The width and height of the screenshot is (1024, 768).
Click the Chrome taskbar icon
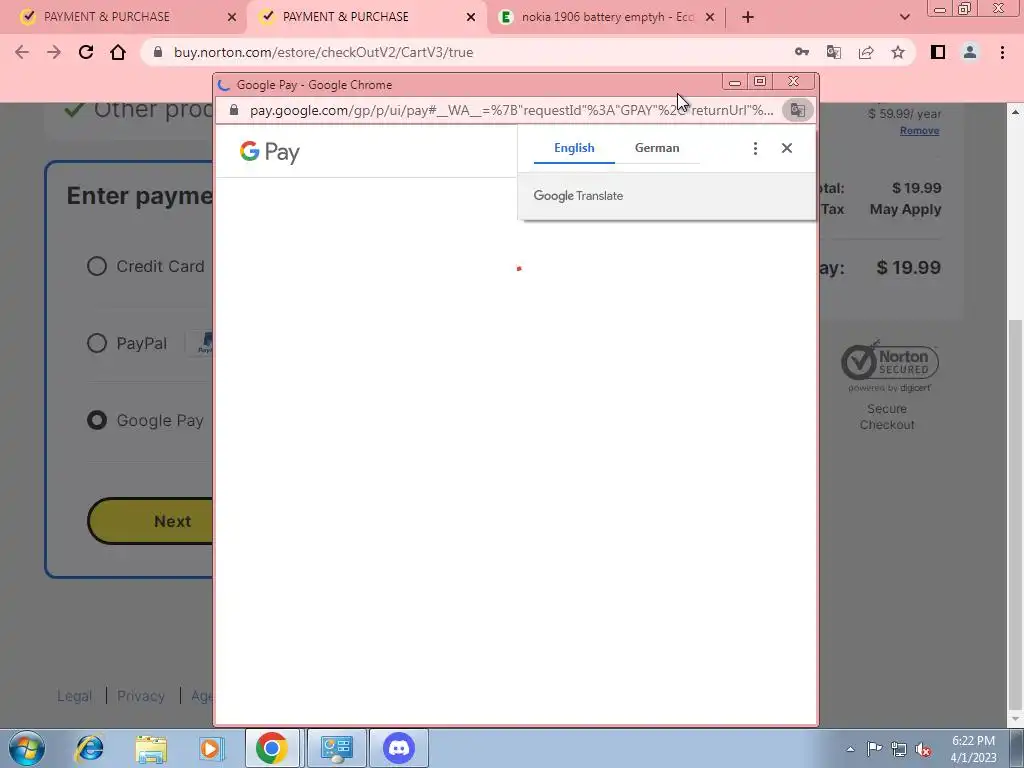(272, 748)
